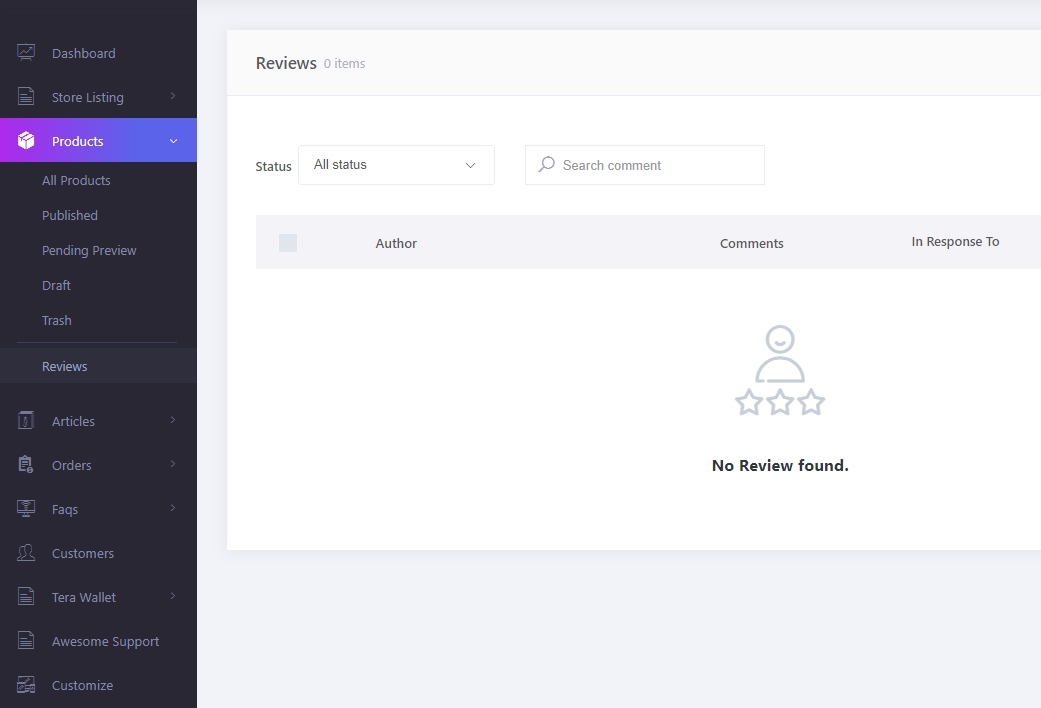Image resolution: width=1041 pixels, height=708 pixels.
Task: Click the Faqs monitor icon
Action: coord(26,509)
